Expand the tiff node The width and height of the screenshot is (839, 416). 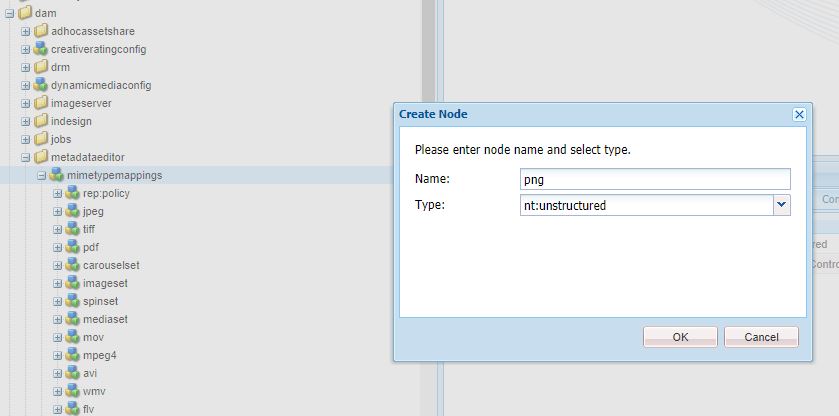pos(58,230)
